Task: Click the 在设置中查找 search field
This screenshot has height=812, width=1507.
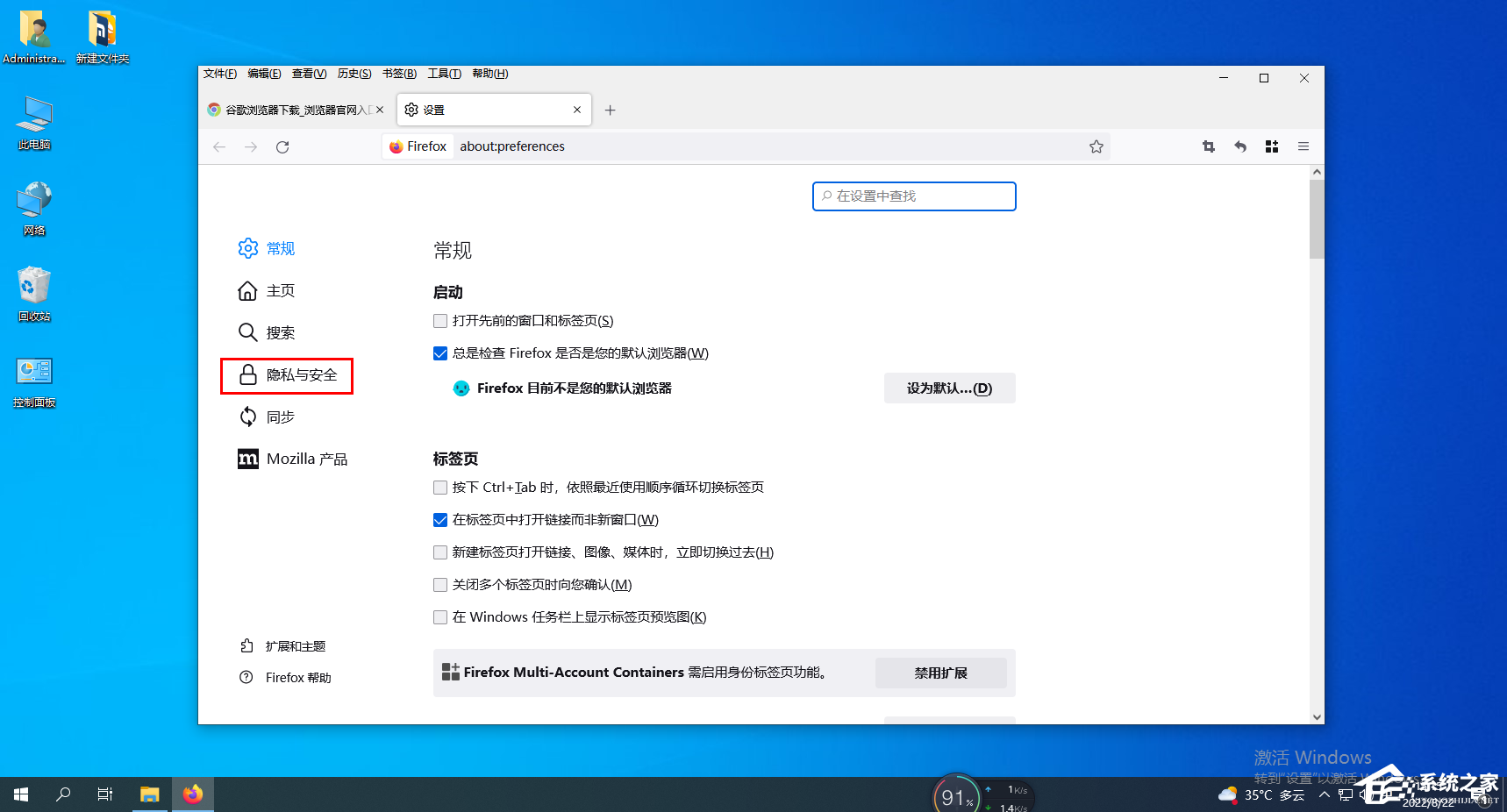Action: pyautogui.click(x=914, y=196)
